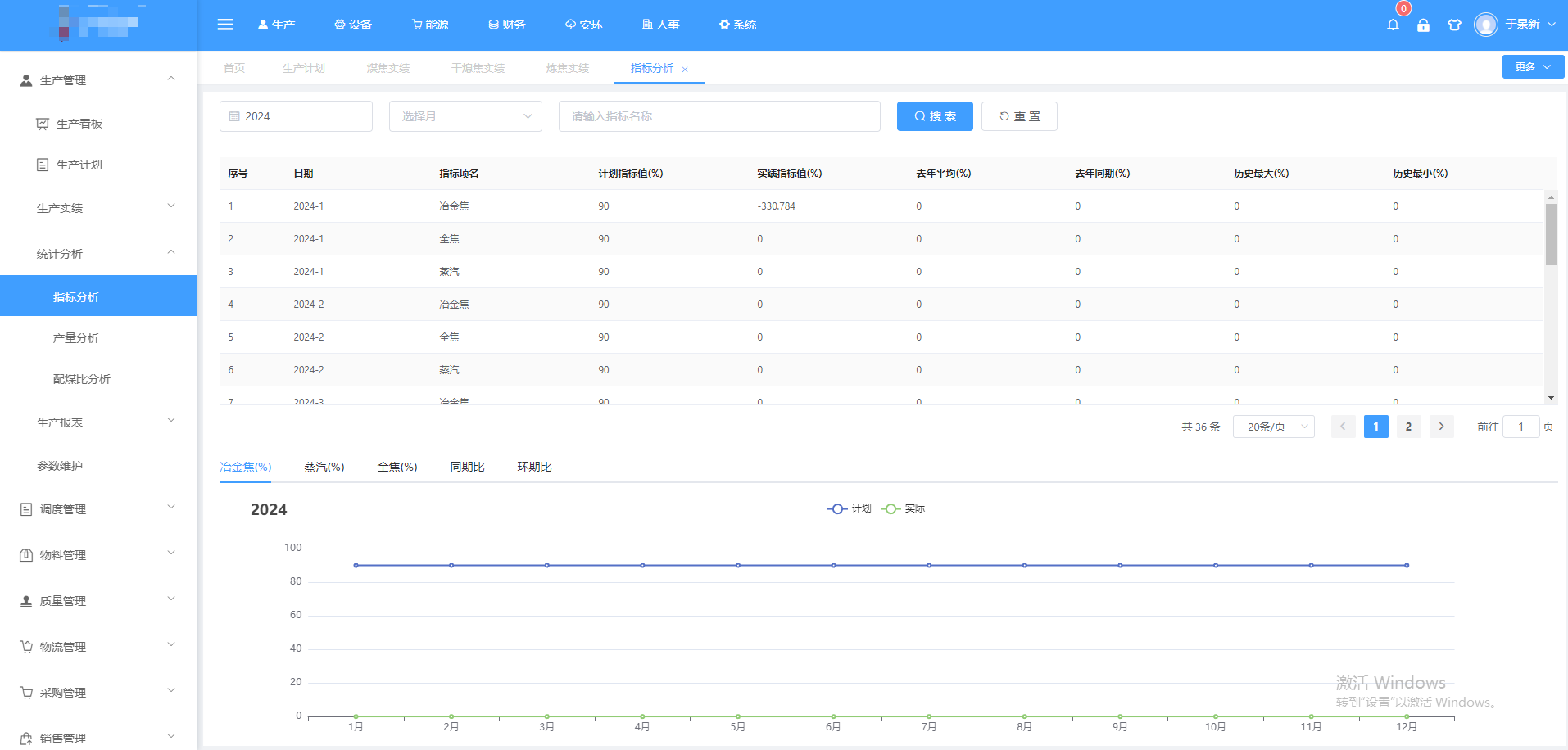The height and width of the screenshot is (750, 1568).
Task: Click the shirt theme icon
Action: point(1454,25)
